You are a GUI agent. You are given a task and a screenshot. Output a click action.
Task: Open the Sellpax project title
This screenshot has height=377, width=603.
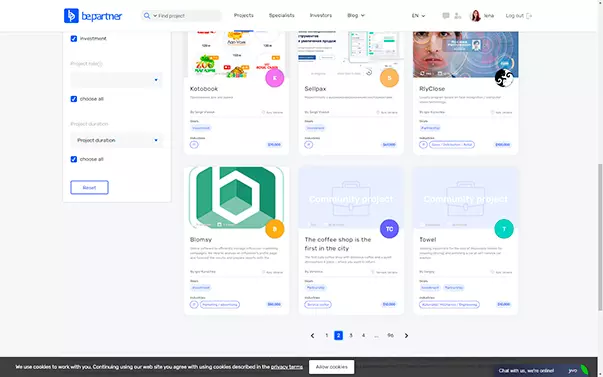(x=315, y=89)
